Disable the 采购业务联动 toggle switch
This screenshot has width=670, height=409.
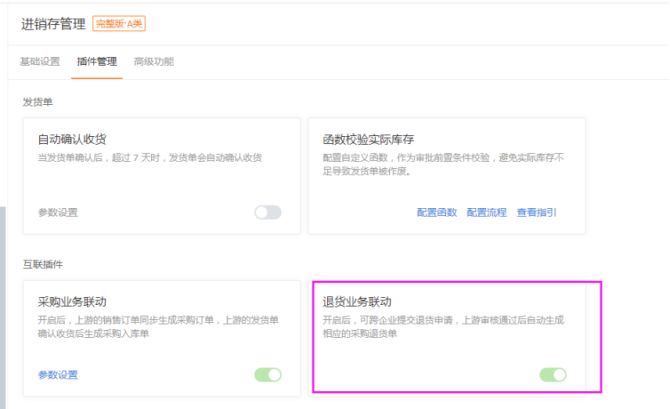[268, 375]
